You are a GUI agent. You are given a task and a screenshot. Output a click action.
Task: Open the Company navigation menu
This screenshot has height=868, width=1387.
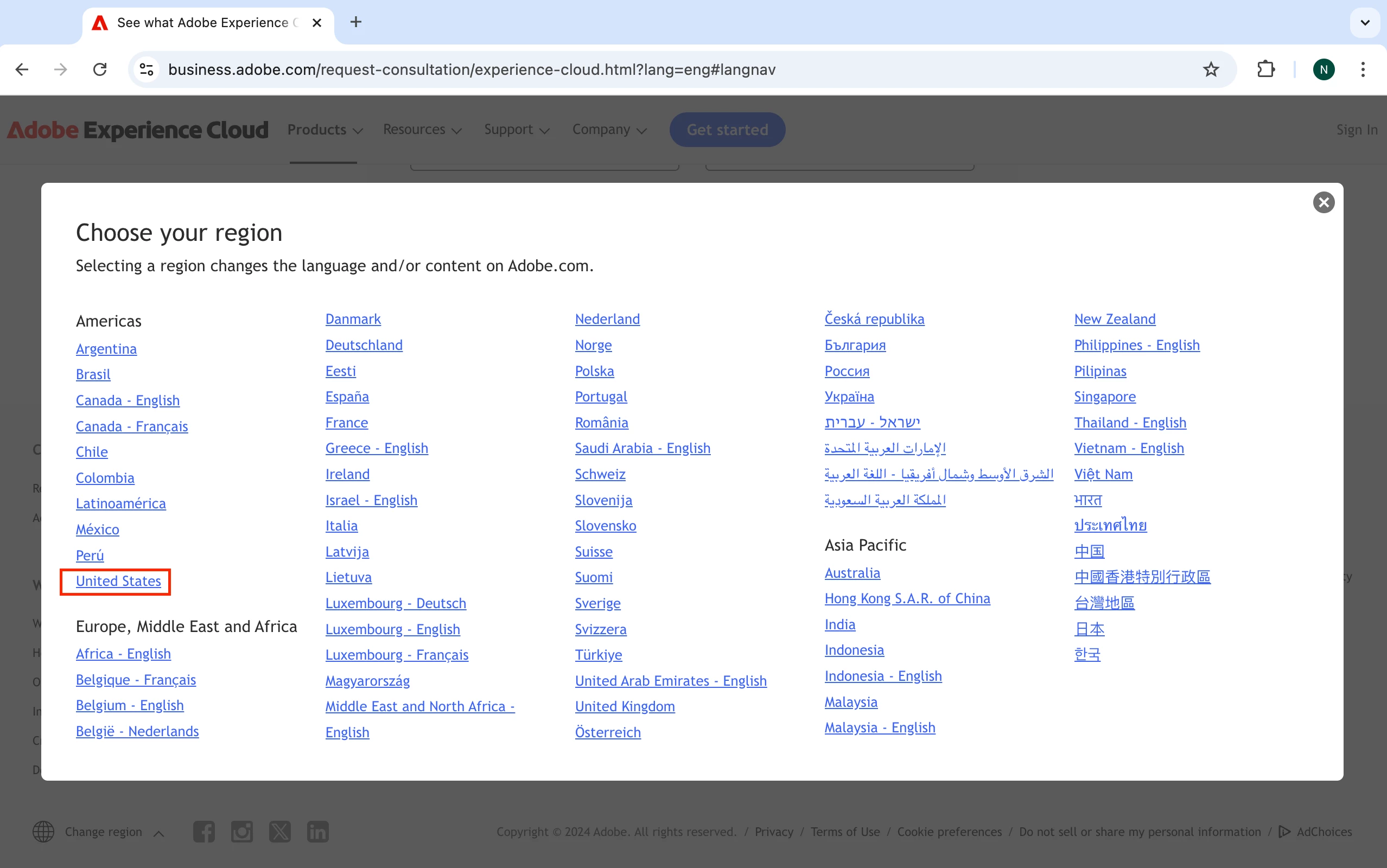tap(608, 130)
